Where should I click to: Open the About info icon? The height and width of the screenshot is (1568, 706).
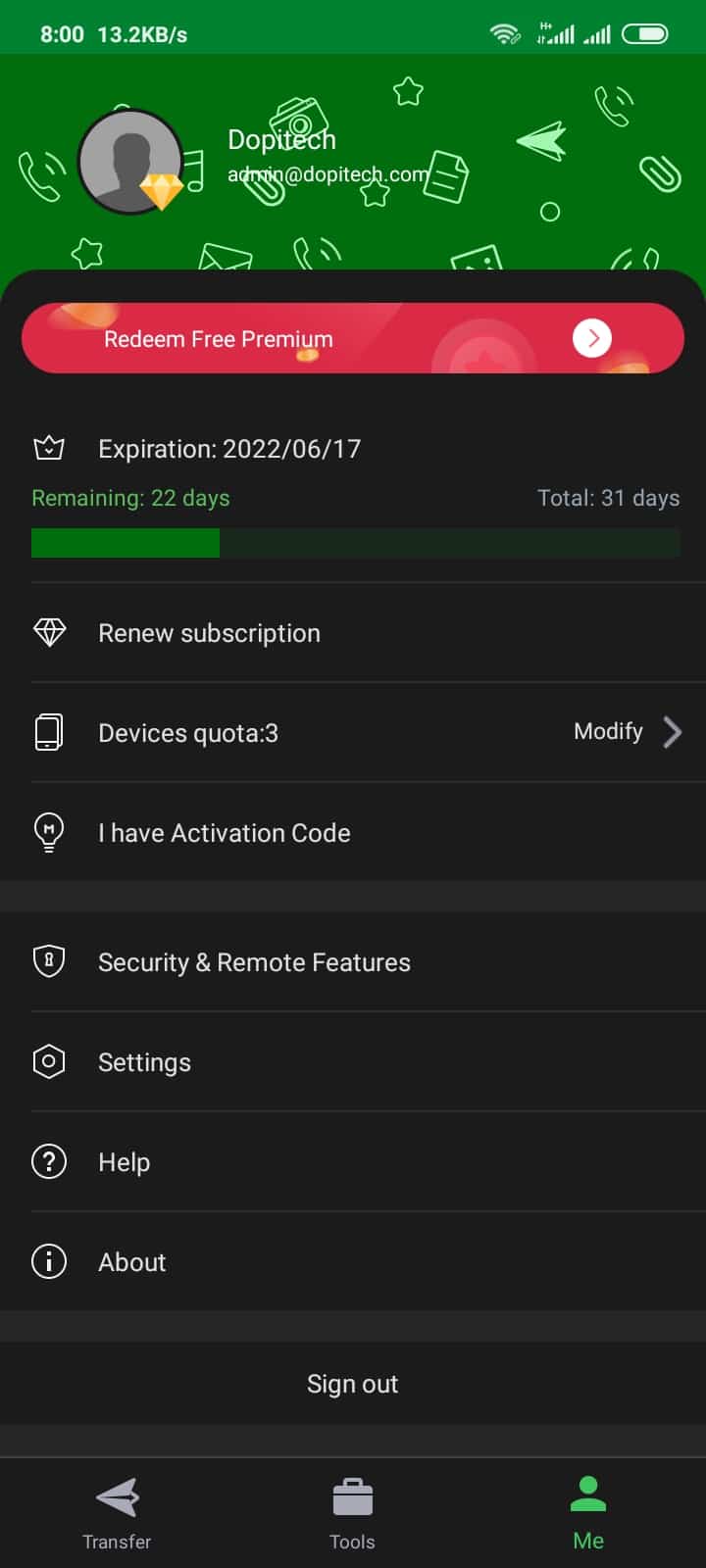point(49,1262)
